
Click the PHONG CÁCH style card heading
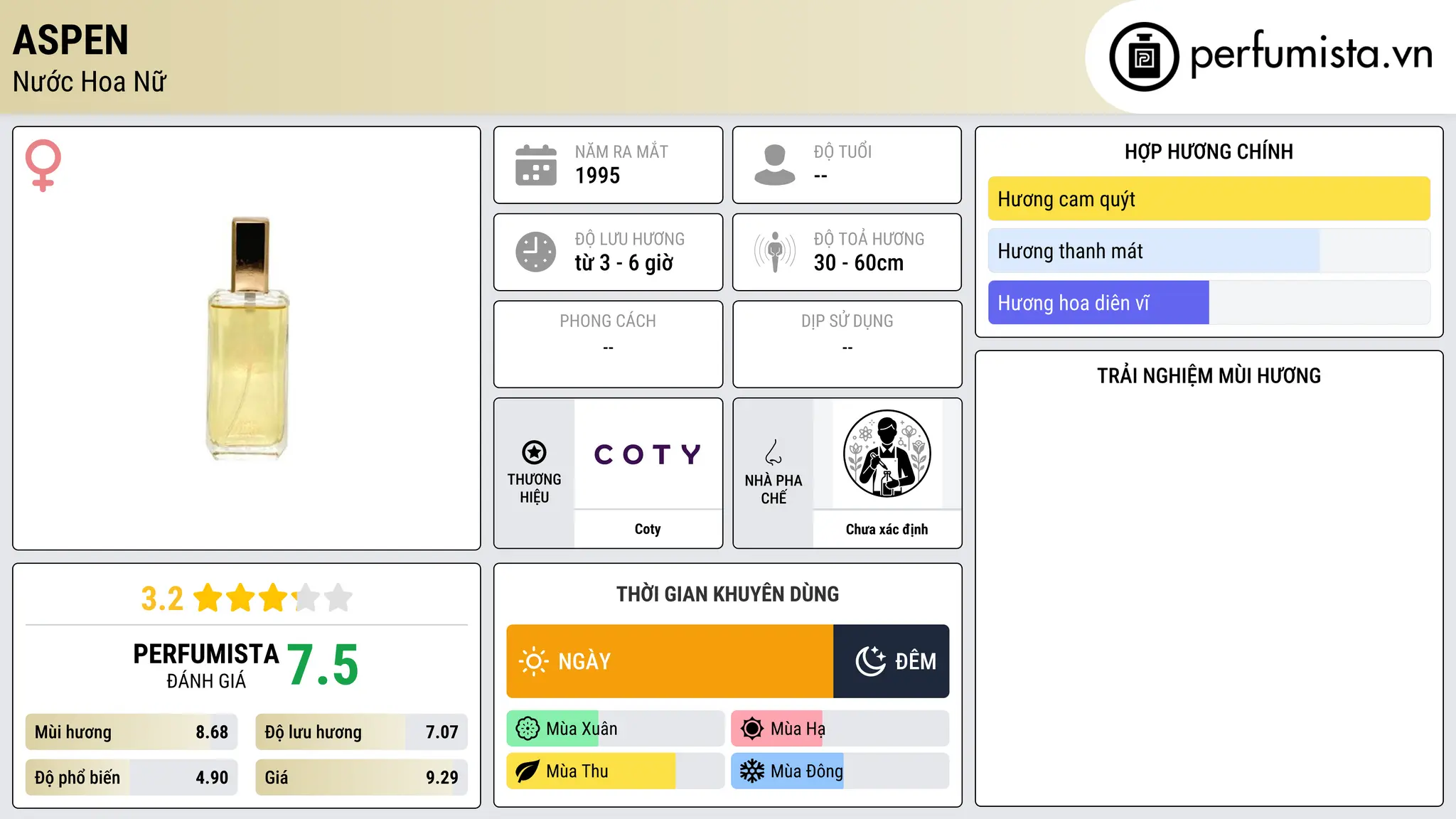[608, 321]
